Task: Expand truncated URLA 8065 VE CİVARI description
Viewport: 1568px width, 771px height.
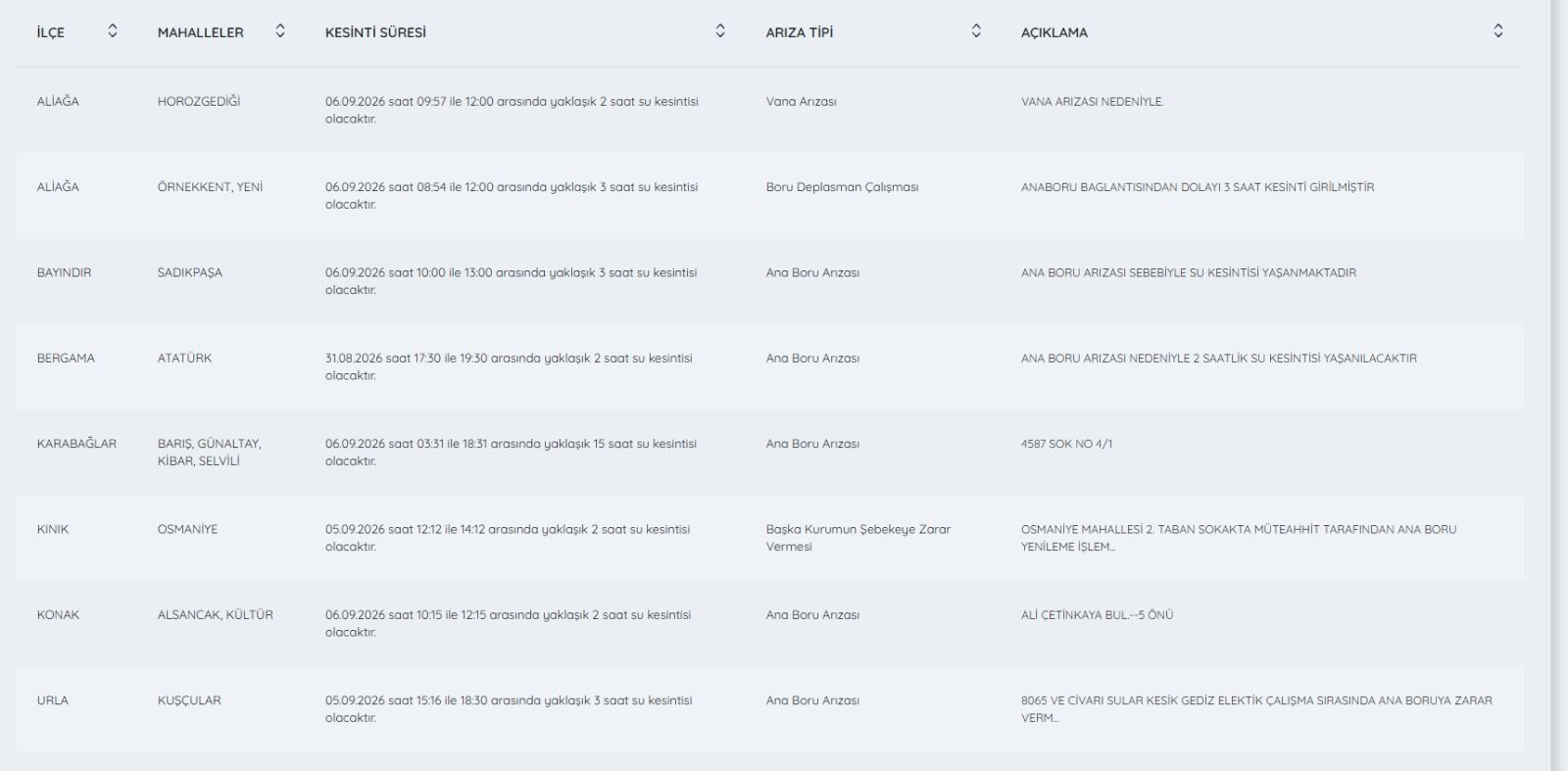Action: [1256, 709]
